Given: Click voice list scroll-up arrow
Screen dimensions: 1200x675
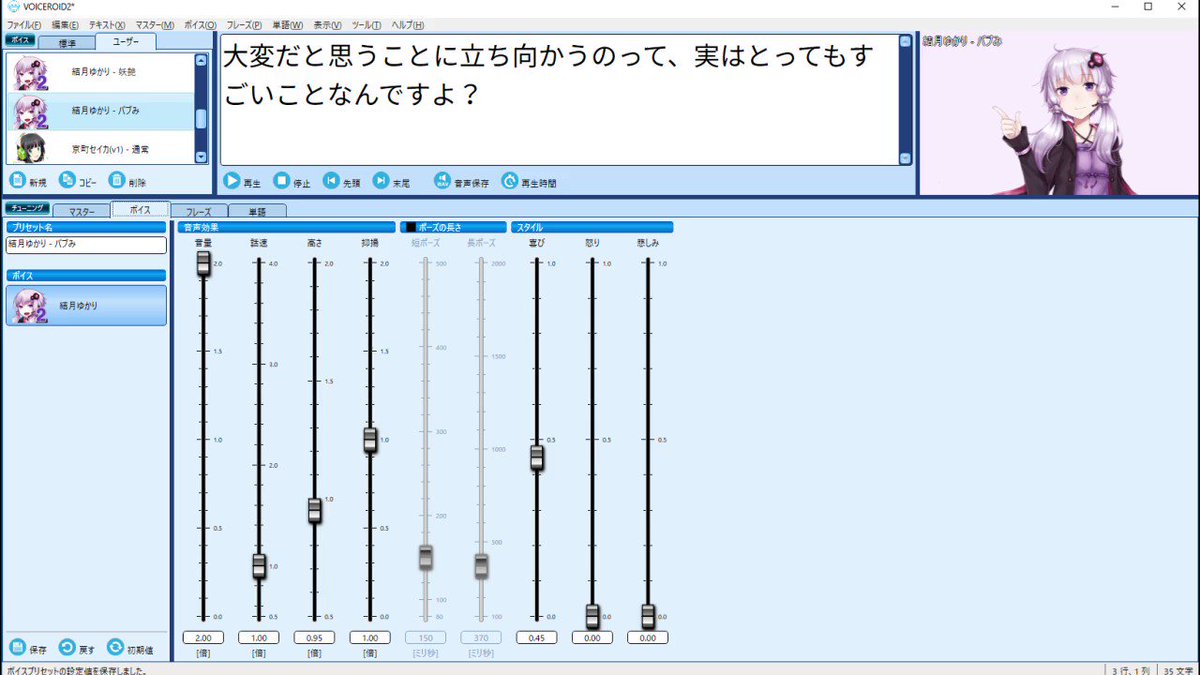Looking at the screenshot, I should (x=201, y=60).
